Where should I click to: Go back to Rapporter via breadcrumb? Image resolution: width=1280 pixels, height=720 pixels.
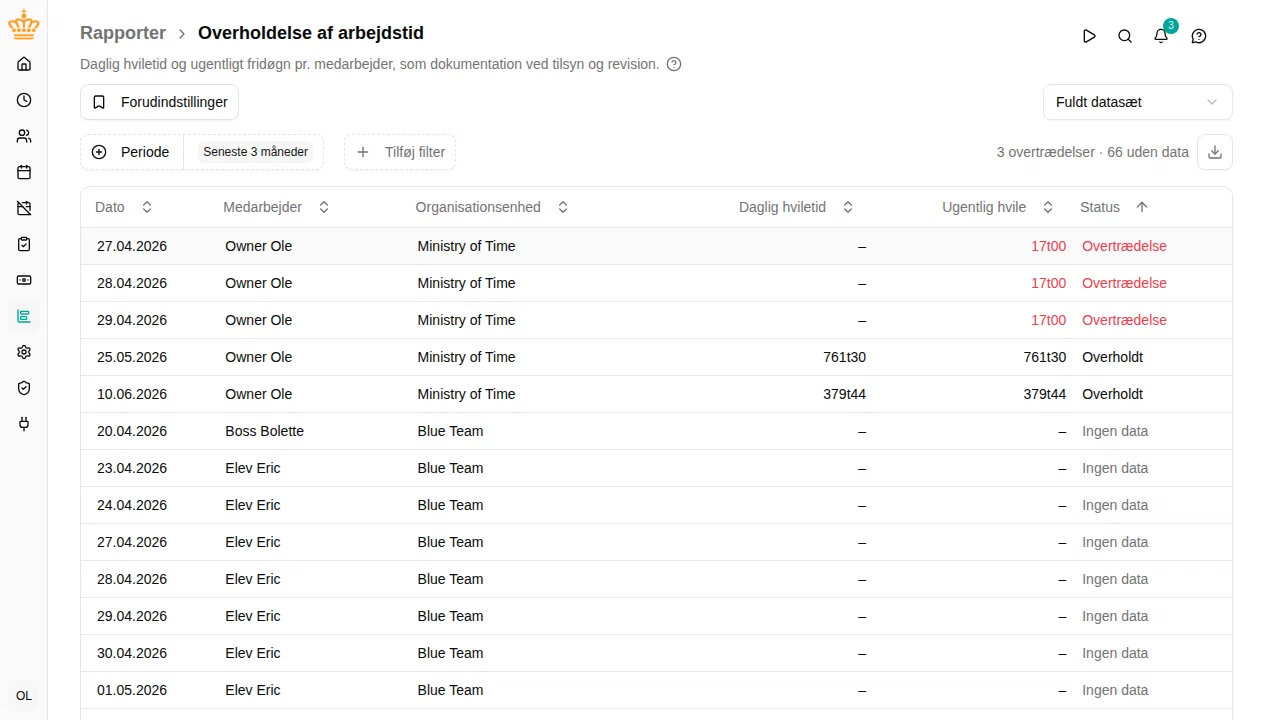(123, 33)
